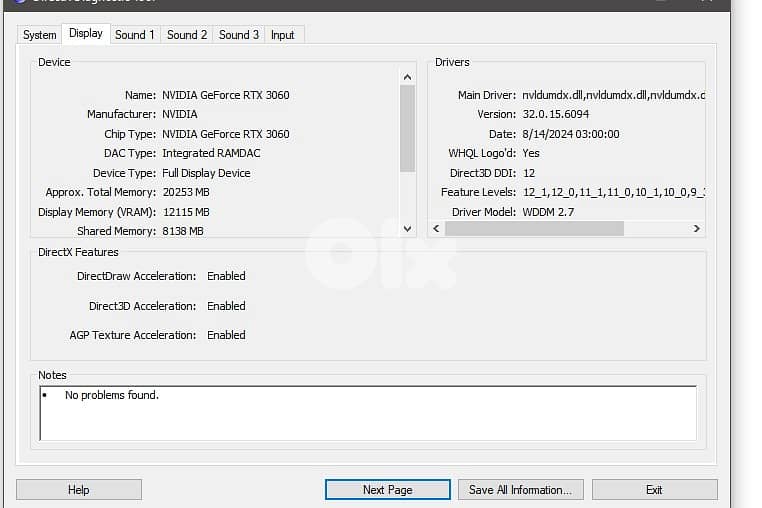Click Drivers panel scroll left arrow
Screen dimensions: 762x508
point(436,228)
